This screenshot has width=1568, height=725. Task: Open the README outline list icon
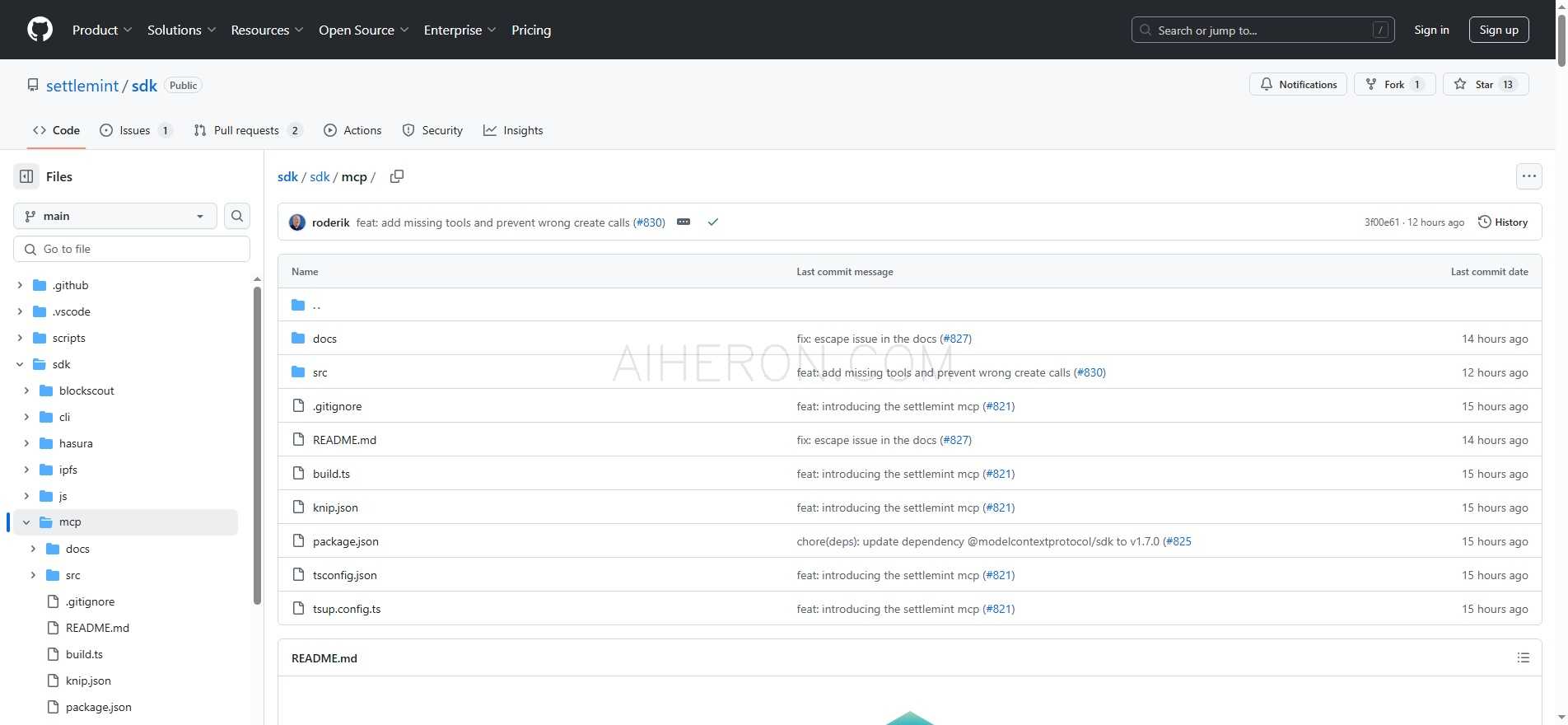pos(1524,657)
